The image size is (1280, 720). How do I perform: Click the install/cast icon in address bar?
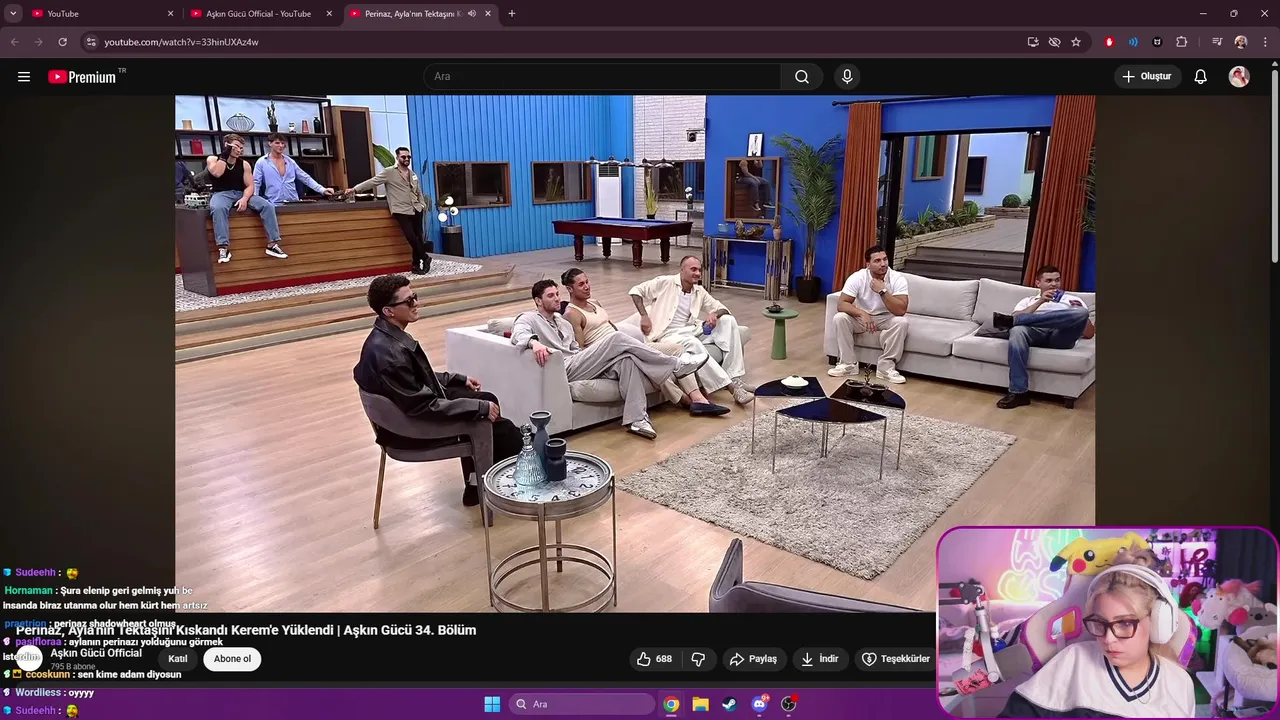1033,42
